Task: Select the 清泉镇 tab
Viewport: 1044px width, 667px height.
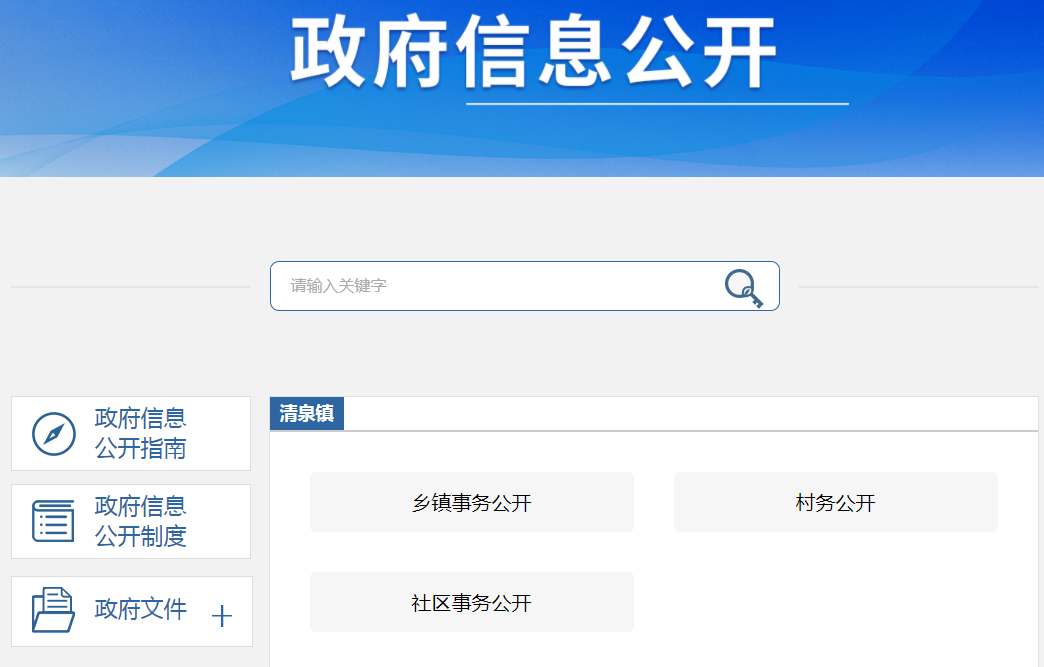Action: (307, 413)
